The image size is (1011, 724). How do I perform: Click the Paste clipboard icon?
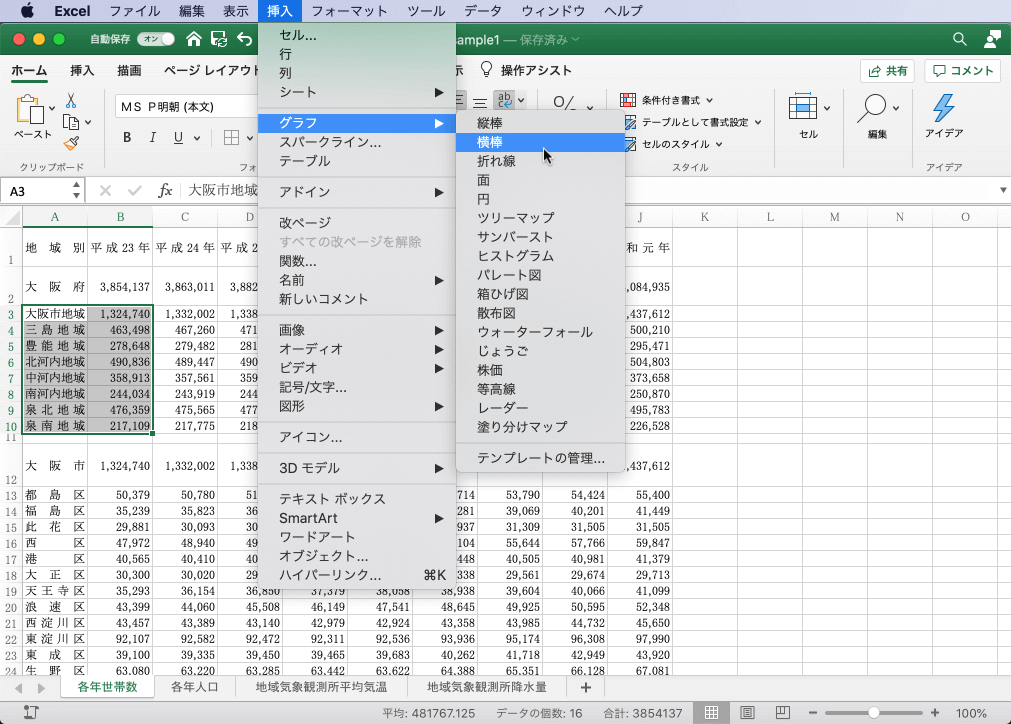30,110
